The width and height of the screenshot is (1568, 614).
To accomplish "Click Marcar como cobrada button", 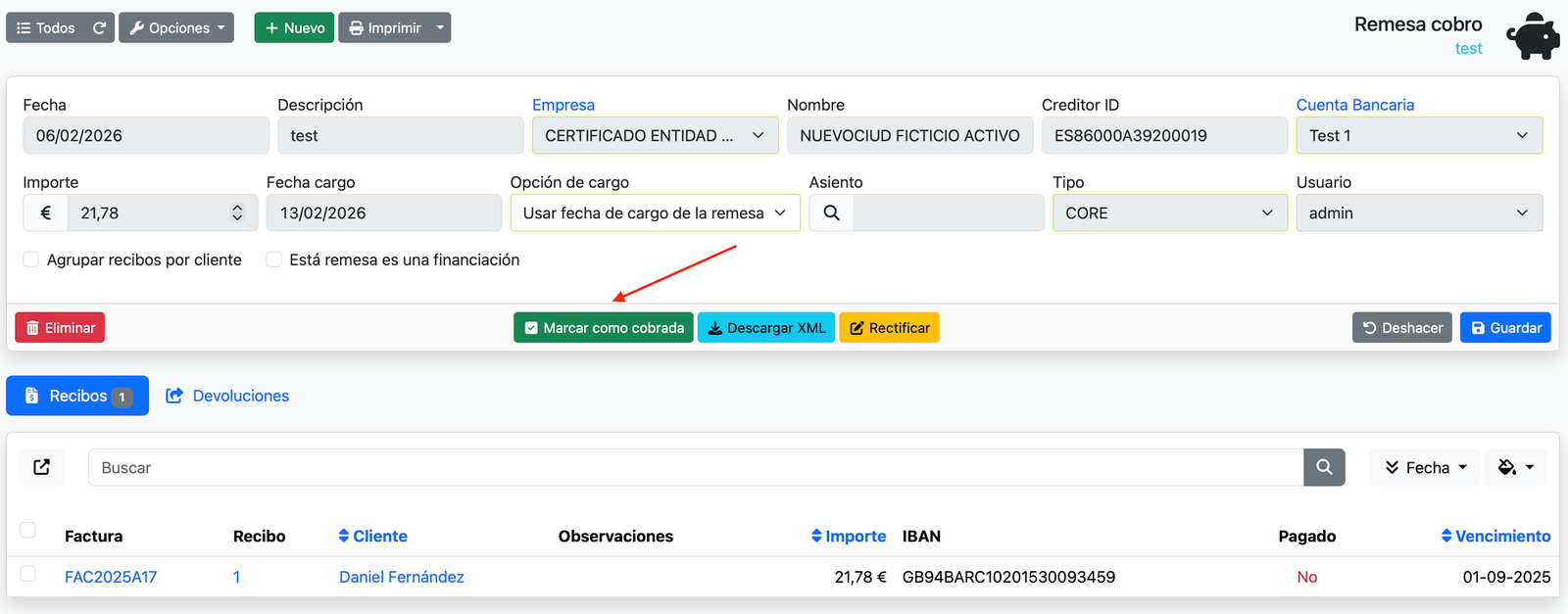I will (604, 328).
